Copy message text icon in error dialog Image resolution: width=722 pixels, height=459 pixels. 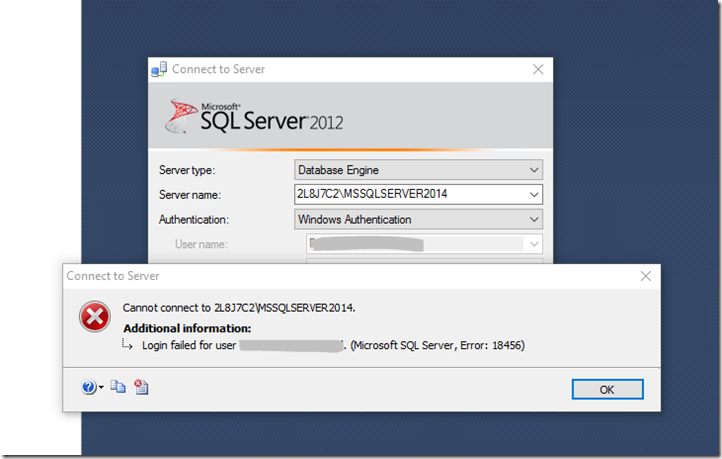[118, 387]
